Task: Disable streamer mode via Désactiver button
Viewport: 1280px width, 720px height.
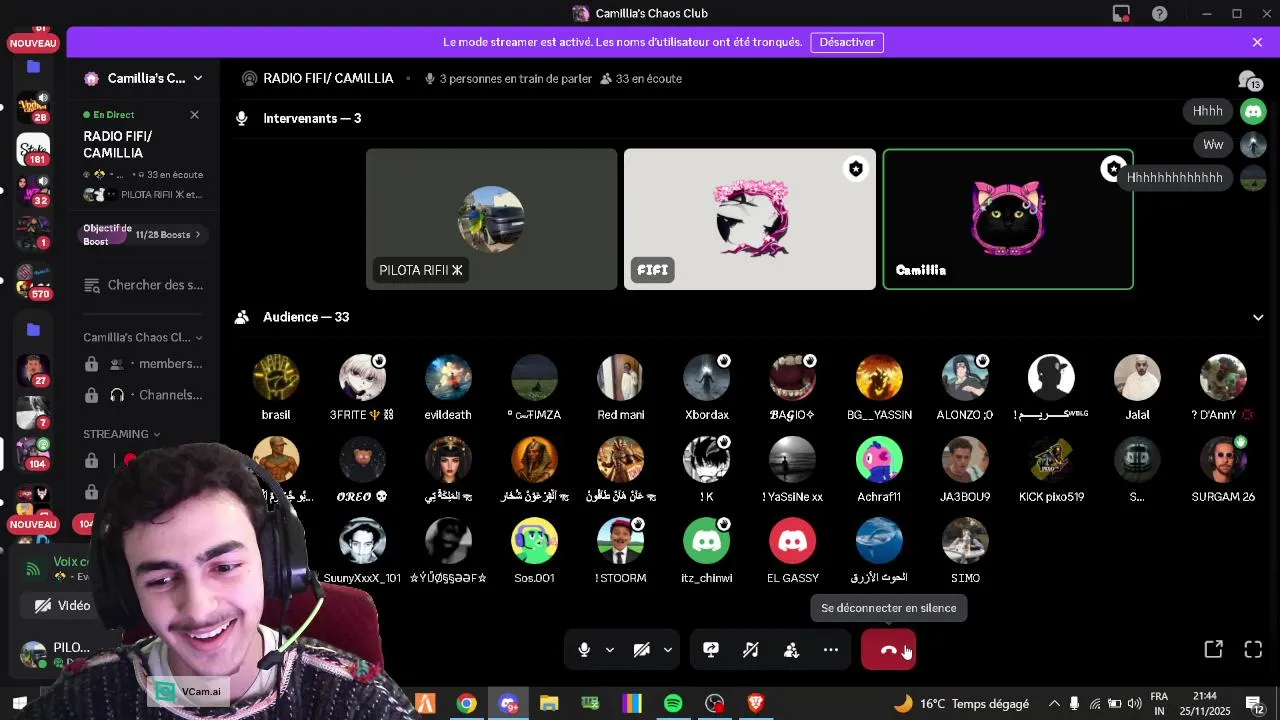Action: (x=847, y=42)
